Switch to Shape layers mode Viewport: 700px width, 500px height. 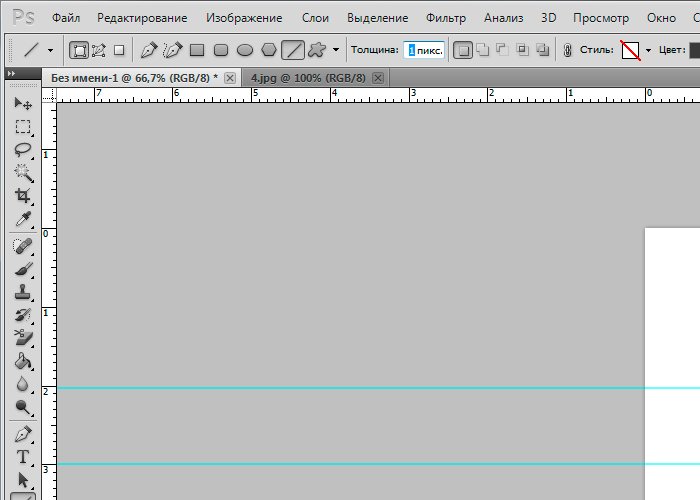78,50
